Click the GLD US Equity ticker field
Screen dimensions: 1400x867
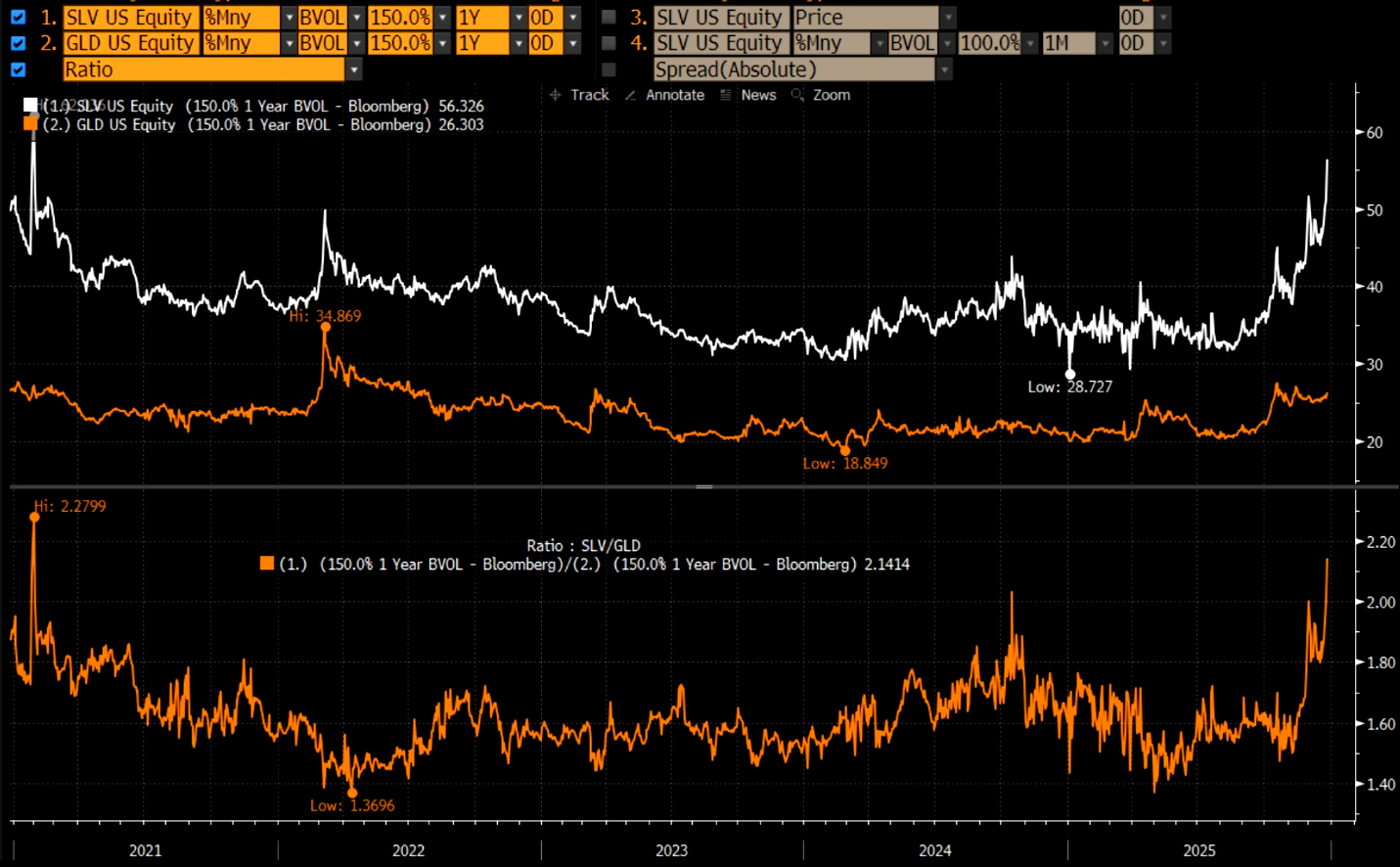pos(130,43)
